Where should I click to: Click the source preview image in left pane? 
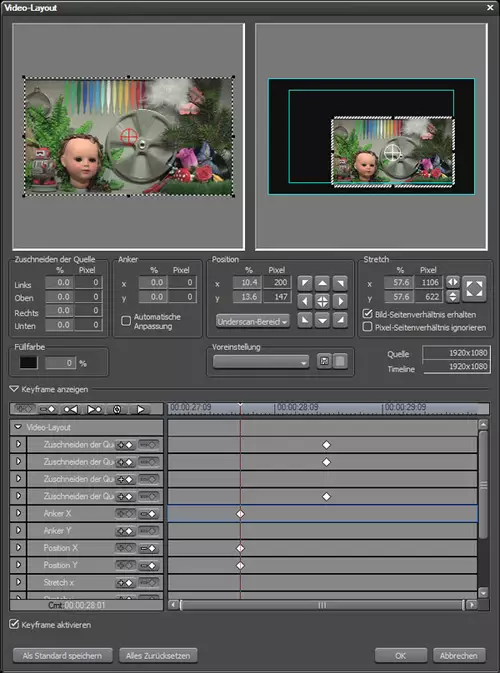tap(129, 136)
